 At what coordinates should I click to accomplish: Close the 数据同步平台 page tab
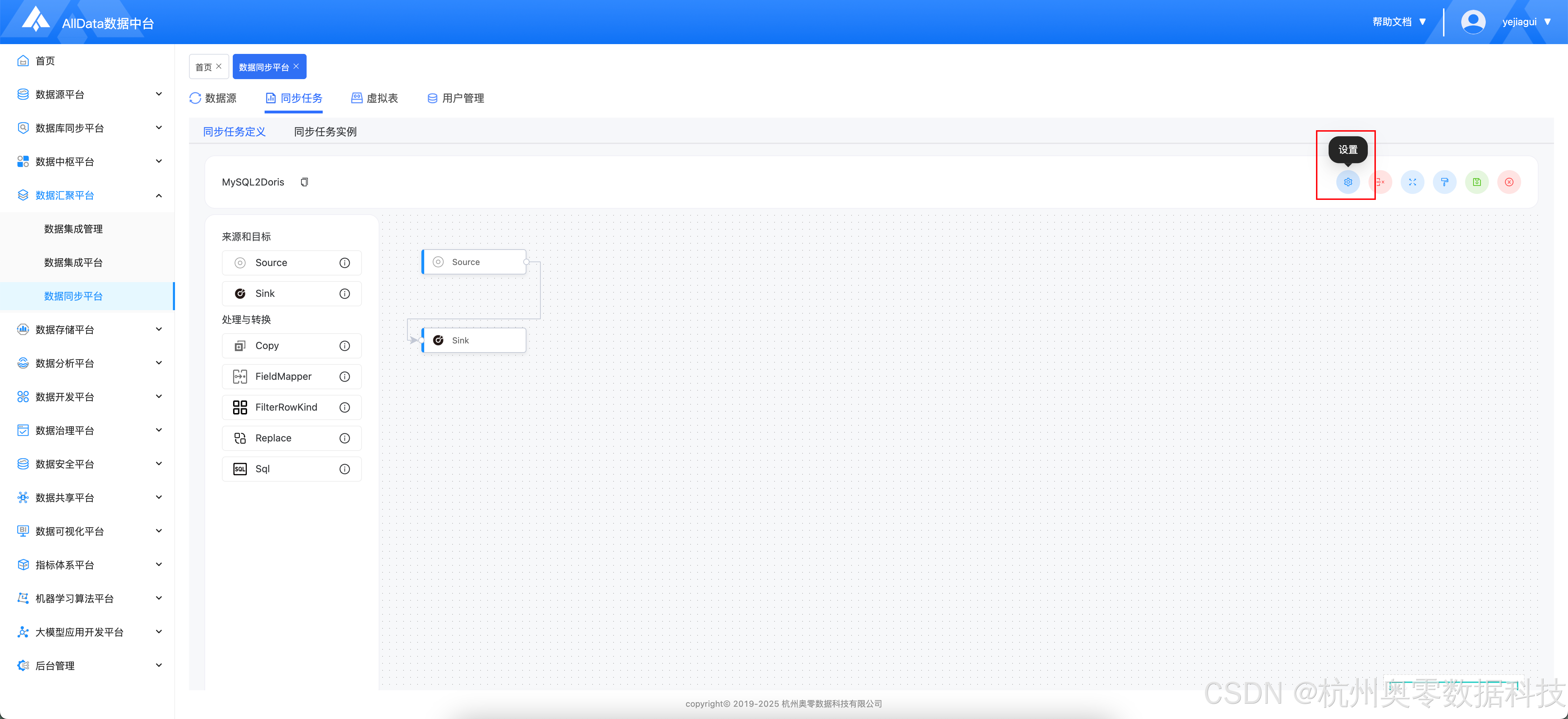tap(296, 67)
